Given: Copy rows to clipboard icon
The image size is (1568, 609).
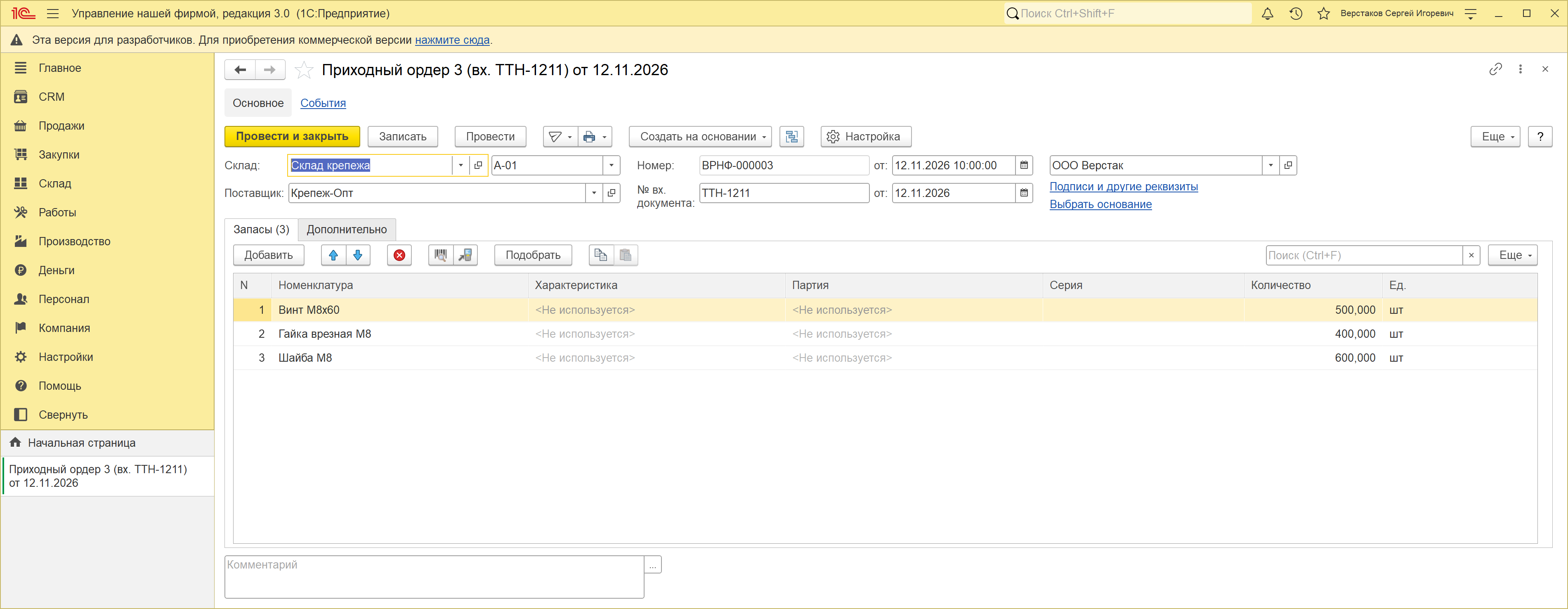Looking at the screenshot, I should [601, 255].
